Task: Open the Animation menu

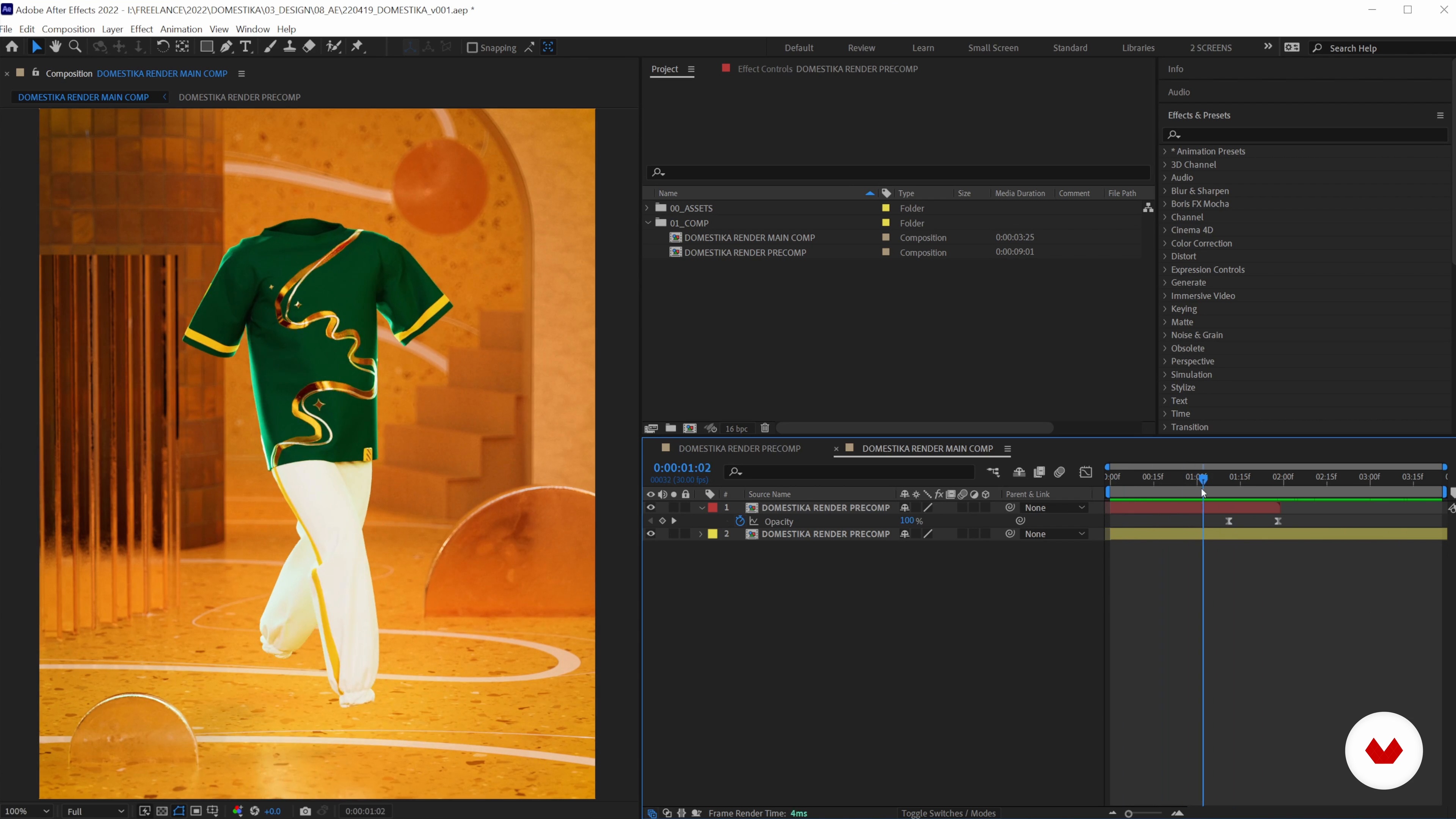Action: click(181, 29)
